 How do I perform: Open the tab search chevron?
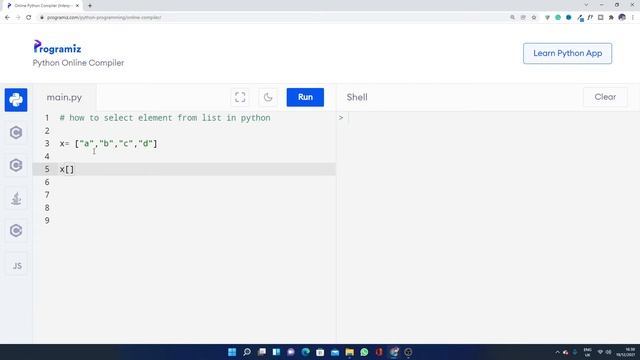tap(587, 5)
